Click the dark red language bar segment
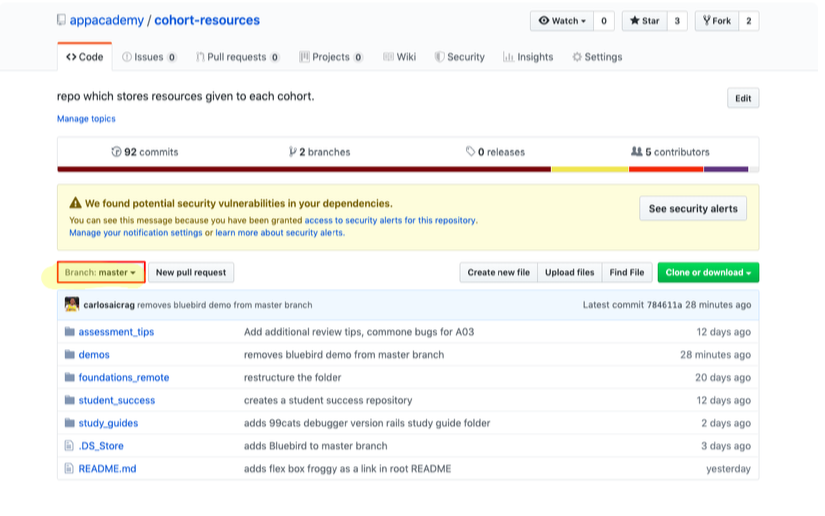 tap(304, 169)
